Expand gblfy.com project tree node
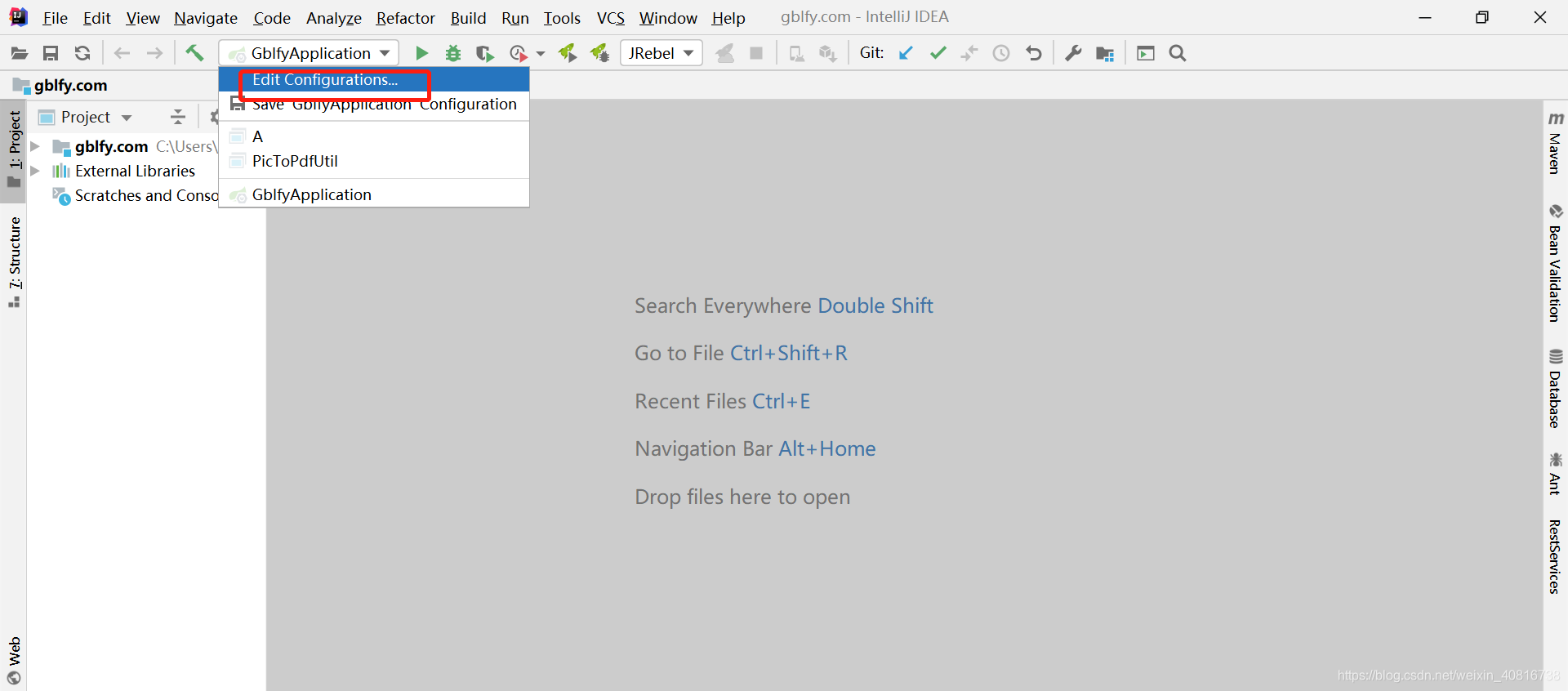Viewport: 1568px width, 691px height. (x=35, y=146)
